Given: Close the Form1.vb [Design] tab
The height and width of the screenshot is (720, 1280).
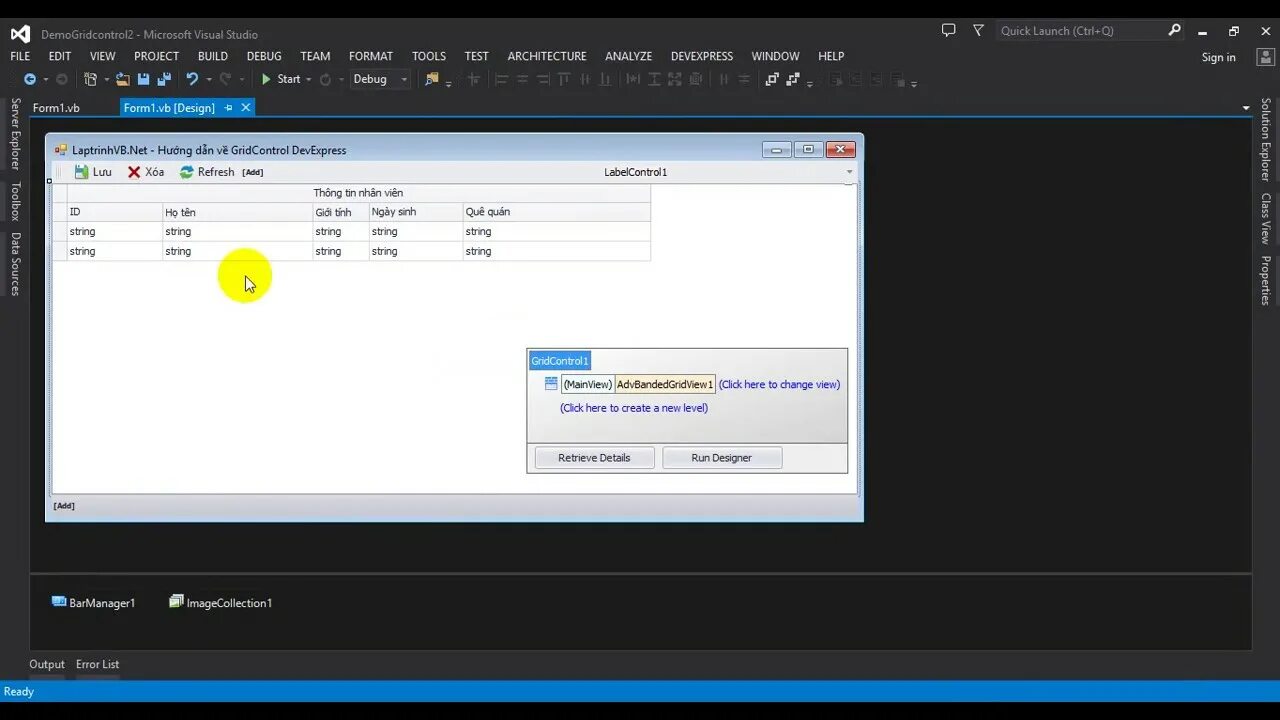Looking at the screenshot, I should coord(246,107).
